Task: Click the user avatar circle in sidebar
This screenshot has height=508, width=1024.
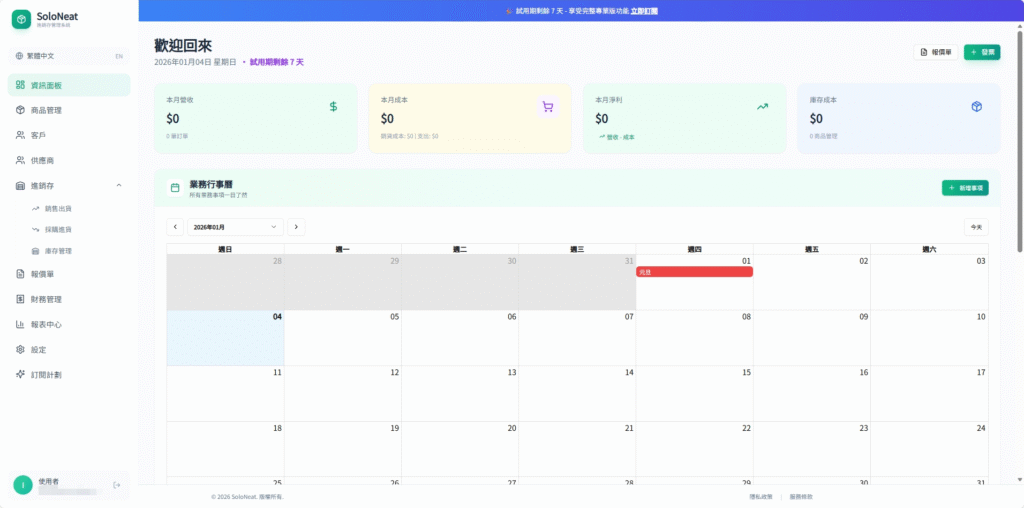Action: [x=22, y=485]
